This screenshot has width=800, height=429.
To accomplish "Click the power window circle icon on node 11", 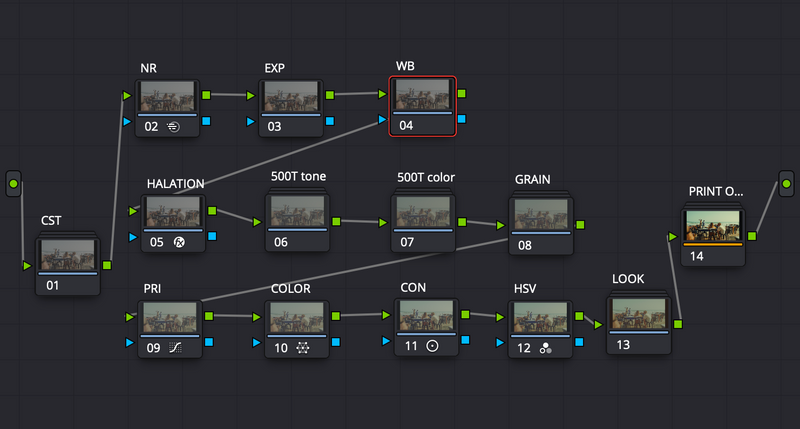I will [432, 346].
